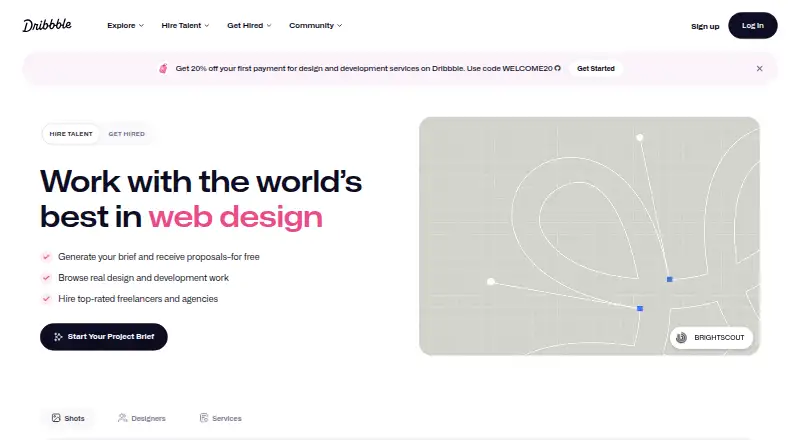
Task: Expand the Explore dropdown menu
Action: coord(126,26)
